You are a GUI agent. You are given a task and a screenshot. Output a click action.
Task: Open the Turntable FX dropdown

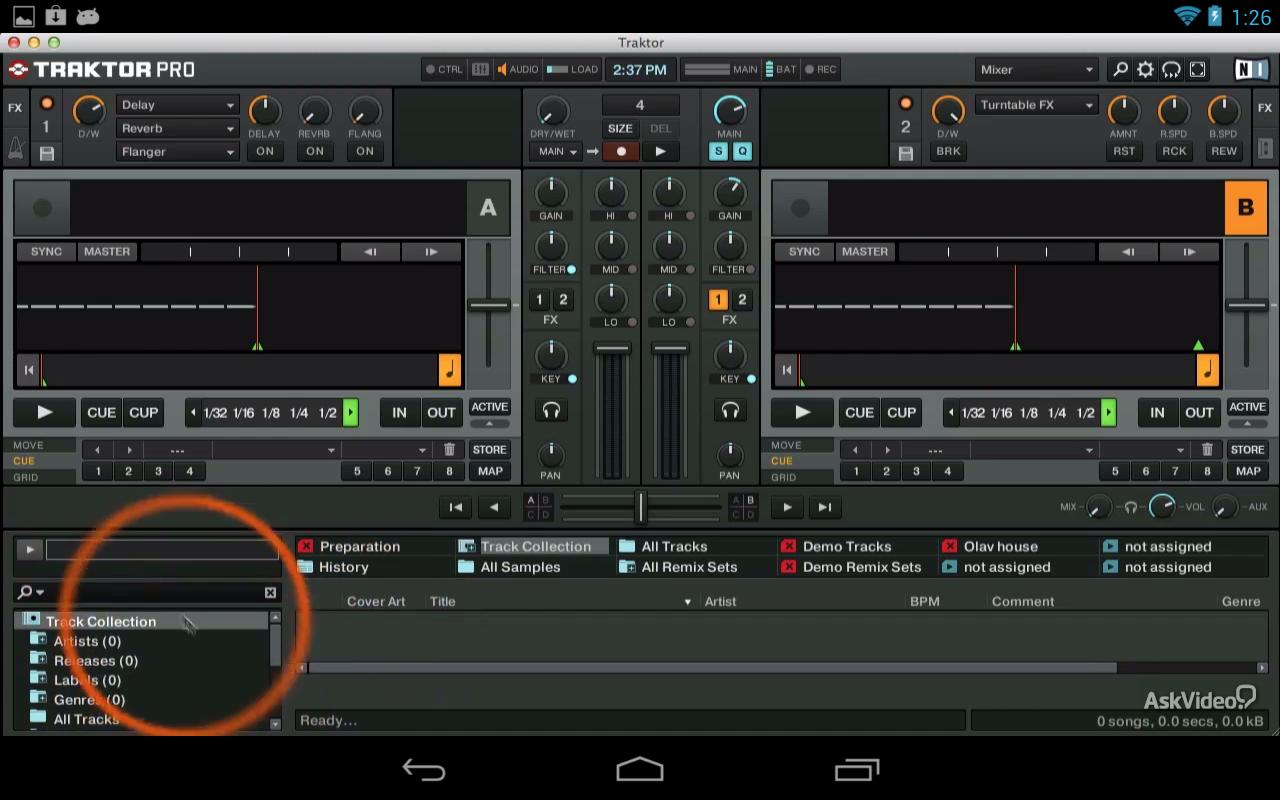1036,105
